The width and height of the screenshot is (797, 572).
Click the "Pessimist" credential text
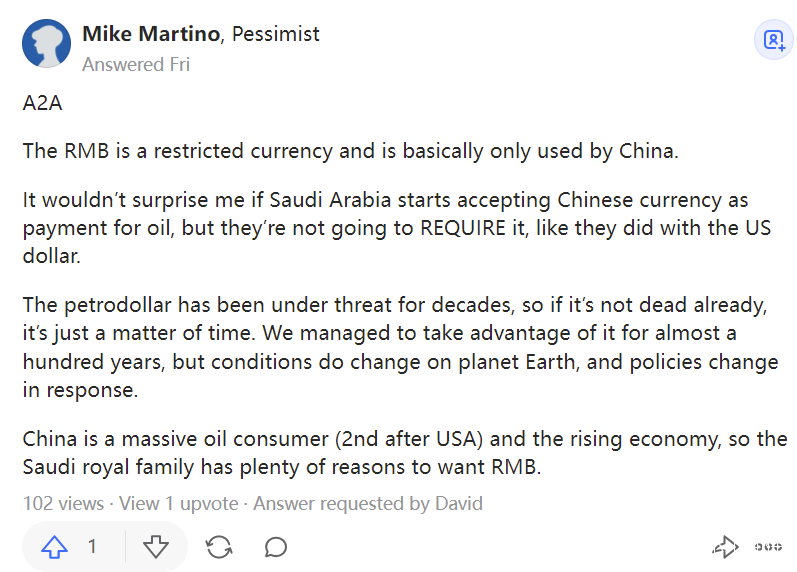coord(276,34)
